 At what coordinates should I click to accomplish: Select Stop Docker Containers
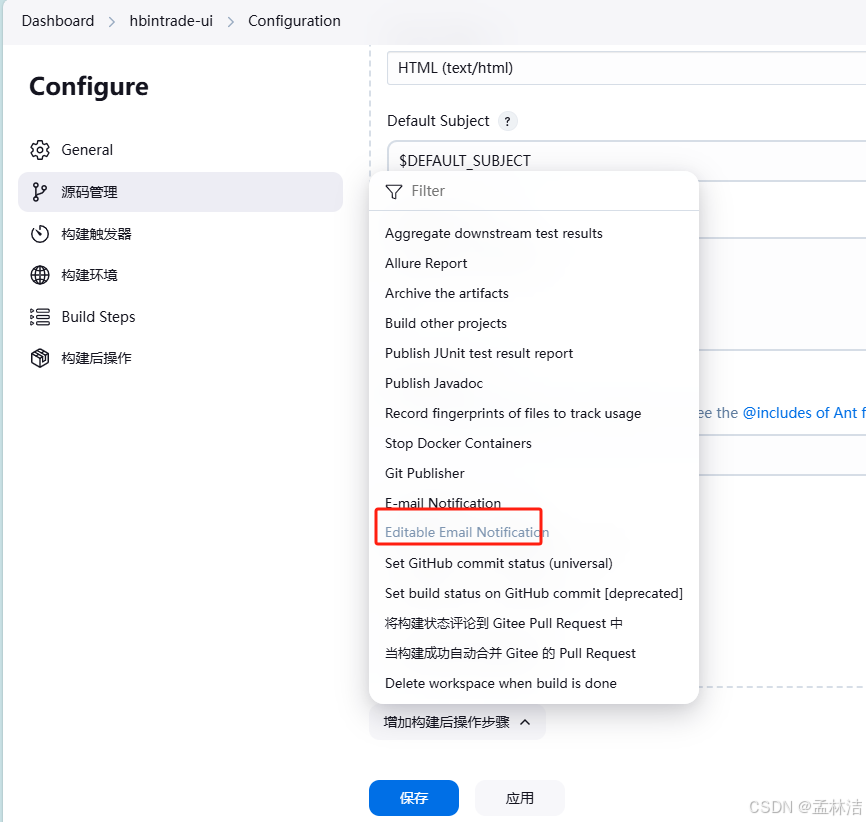click(x=458, y=444)
